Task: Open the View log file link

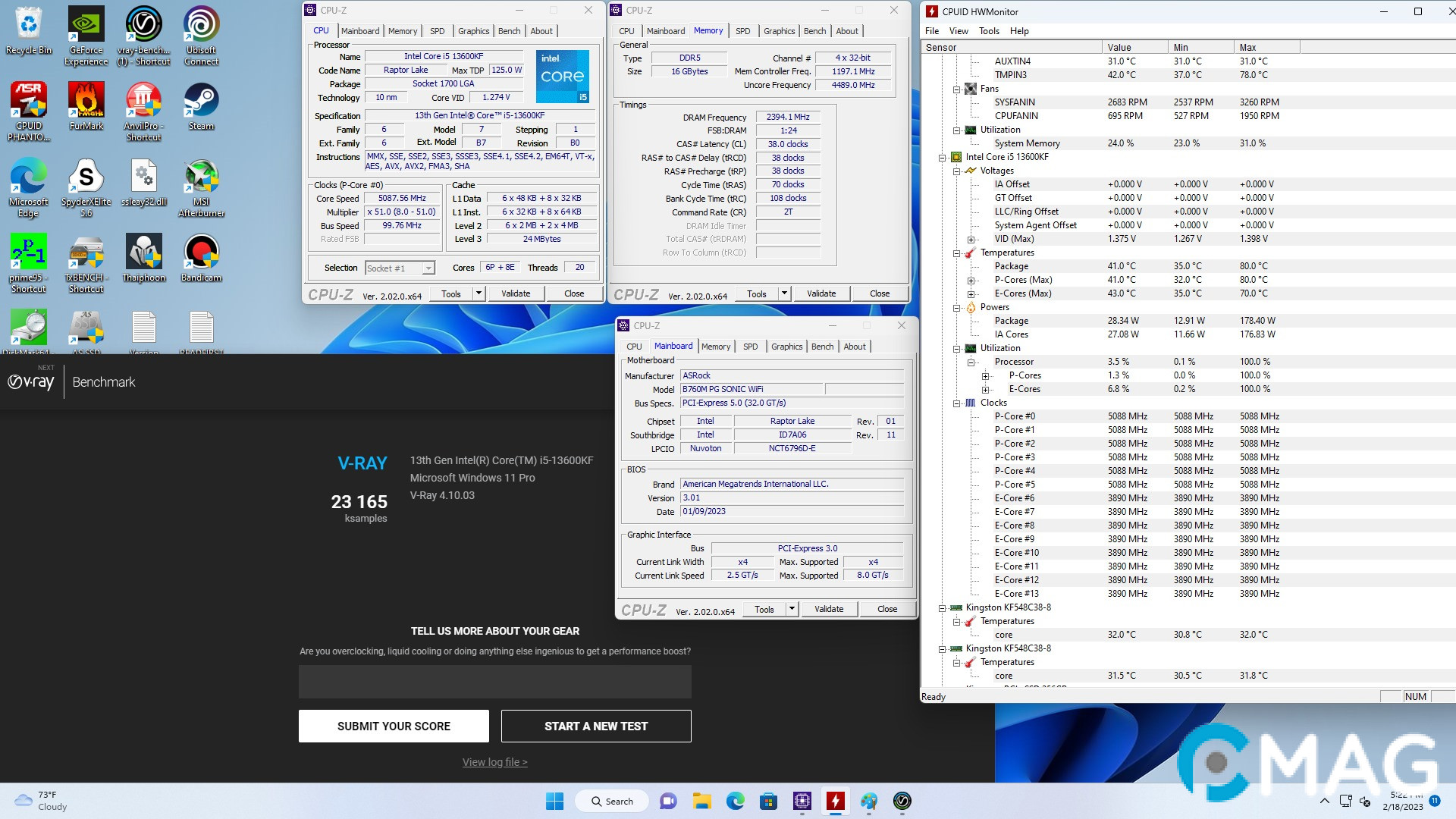Action: pyautogui.click(x=494, y=762)
